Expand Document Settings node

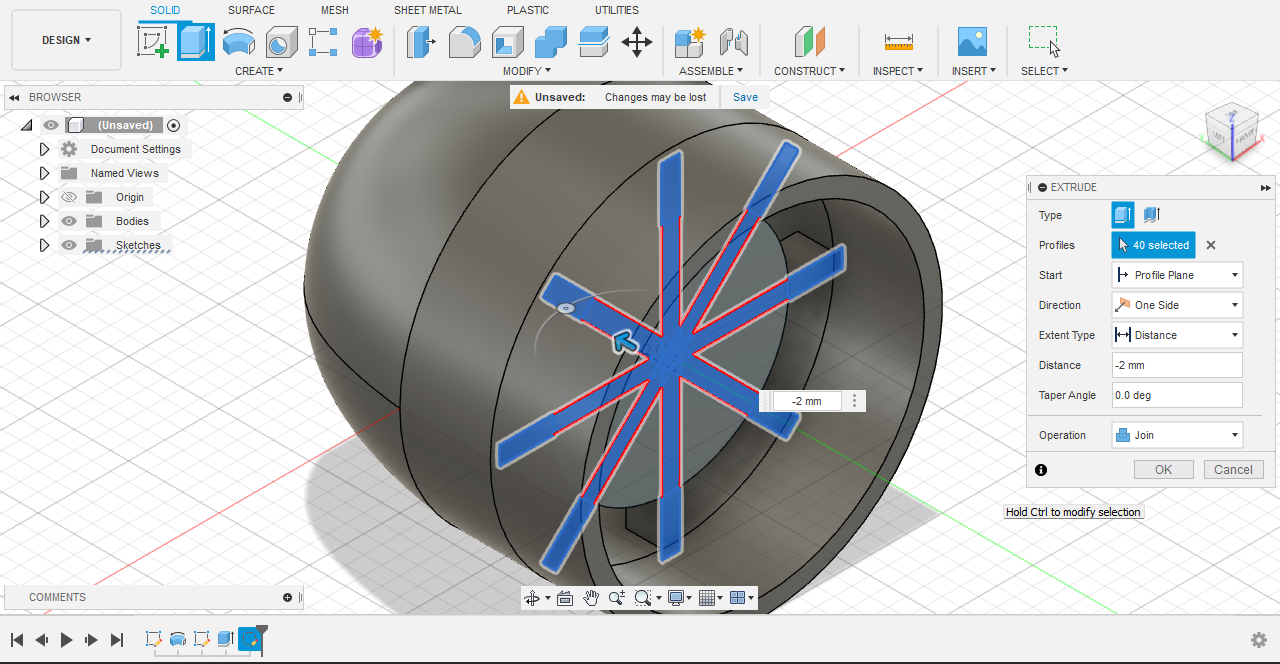click(x=44, y=149)
